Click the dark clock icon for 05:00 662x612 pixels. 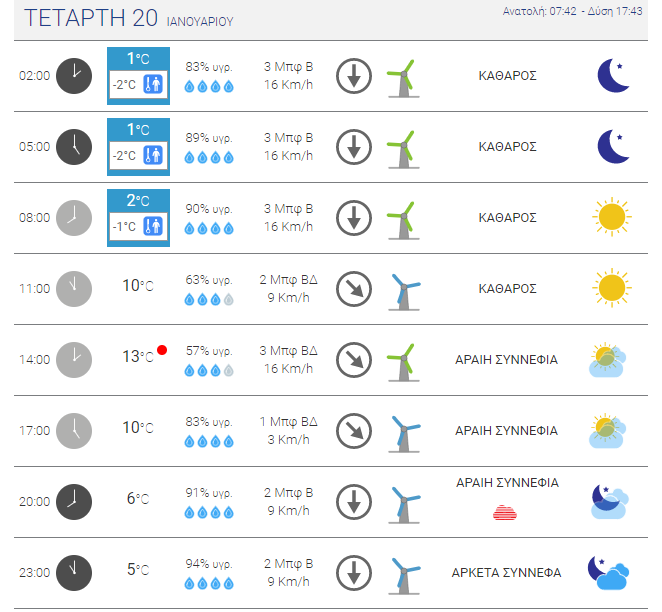[74, 147]
